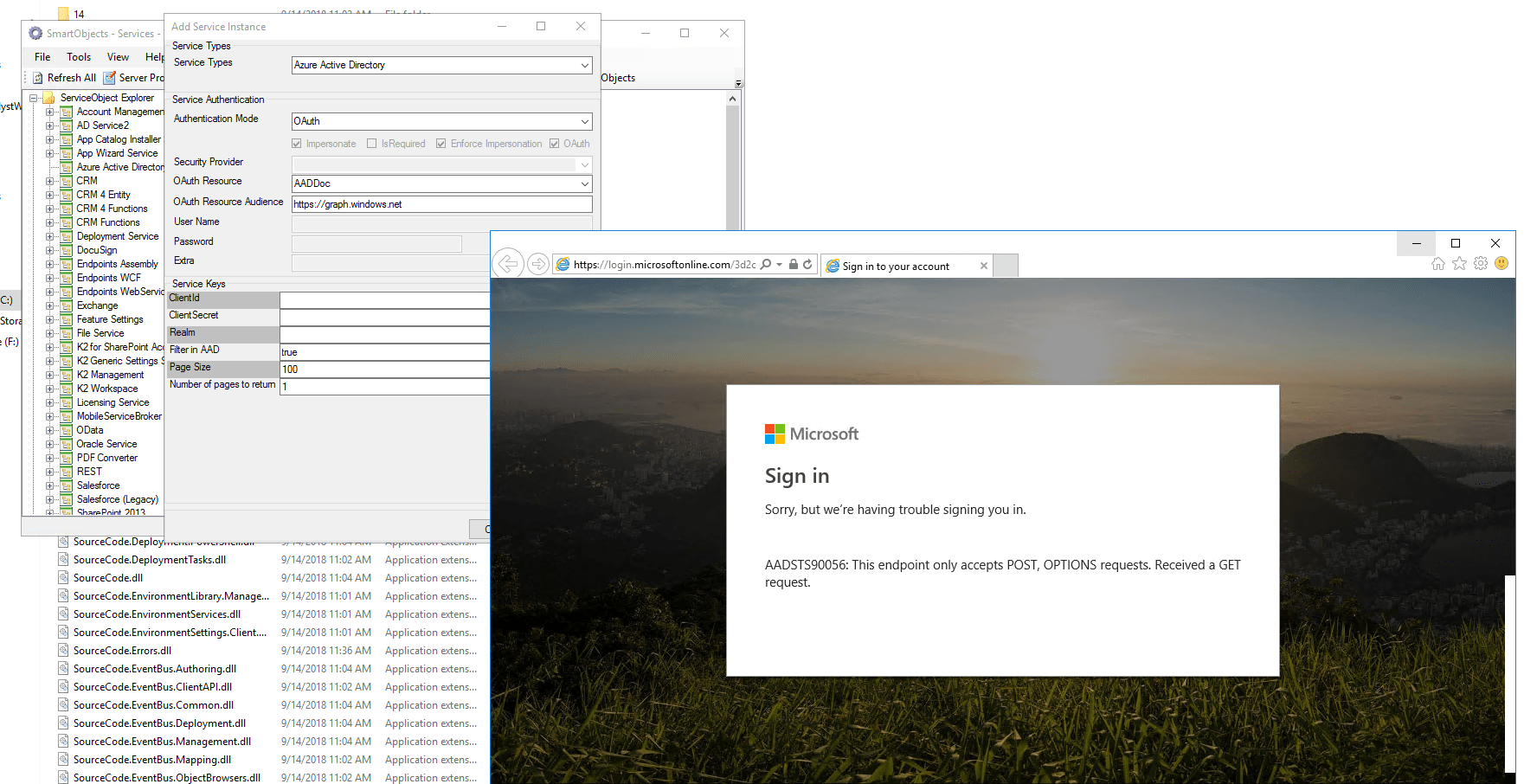Click the ServiceObject Explorer folder icon
The width and height of the screenshot is (1524, 784).
(49, 98)
